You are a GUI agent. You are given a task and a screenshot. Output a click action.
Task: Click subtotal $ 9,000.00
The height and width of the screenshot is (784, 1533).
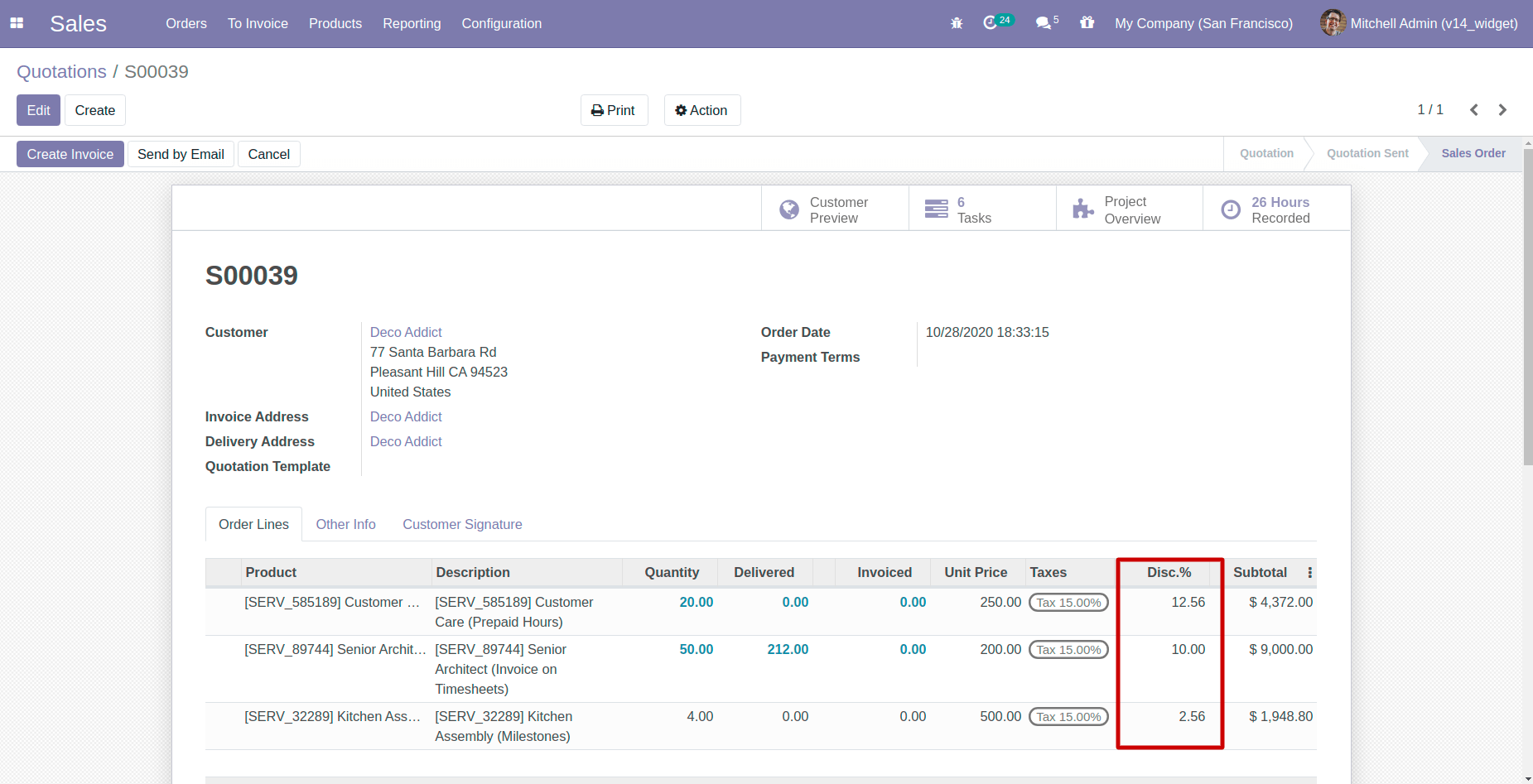tap(1280, 650)
